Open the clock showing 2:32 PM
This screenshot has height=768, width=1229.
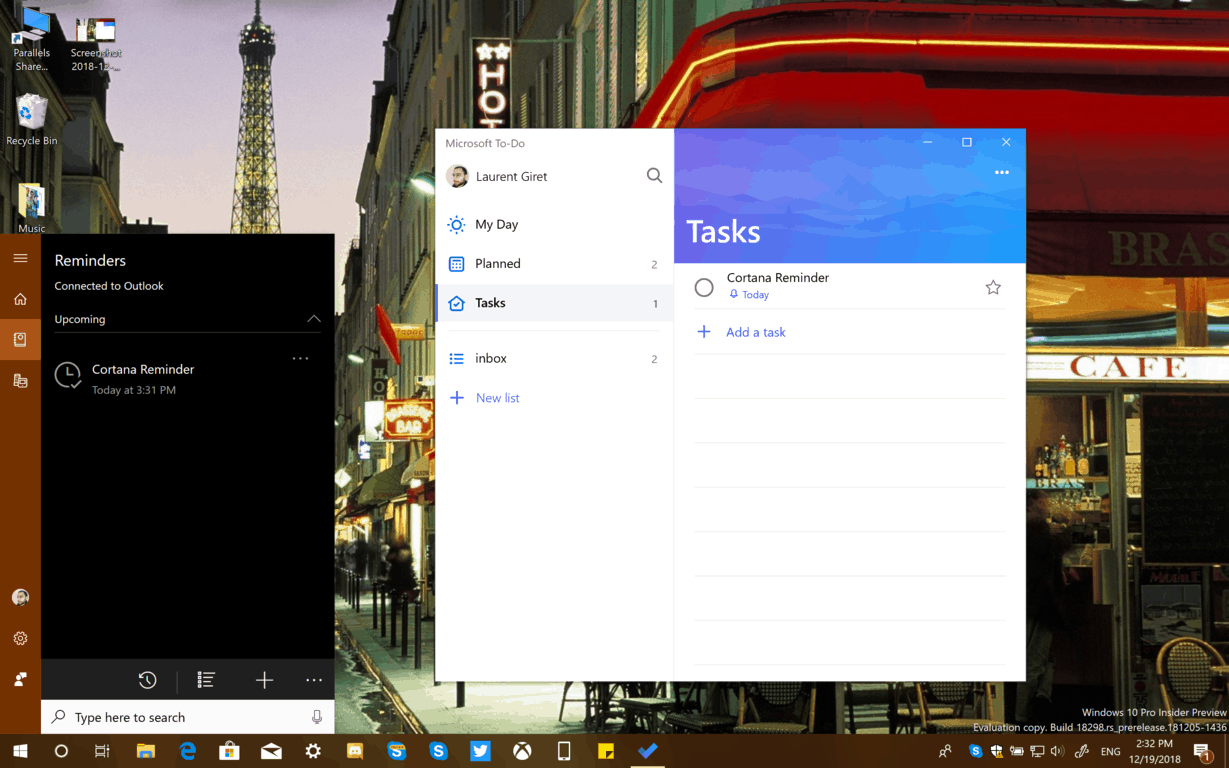pos(1154,751)
